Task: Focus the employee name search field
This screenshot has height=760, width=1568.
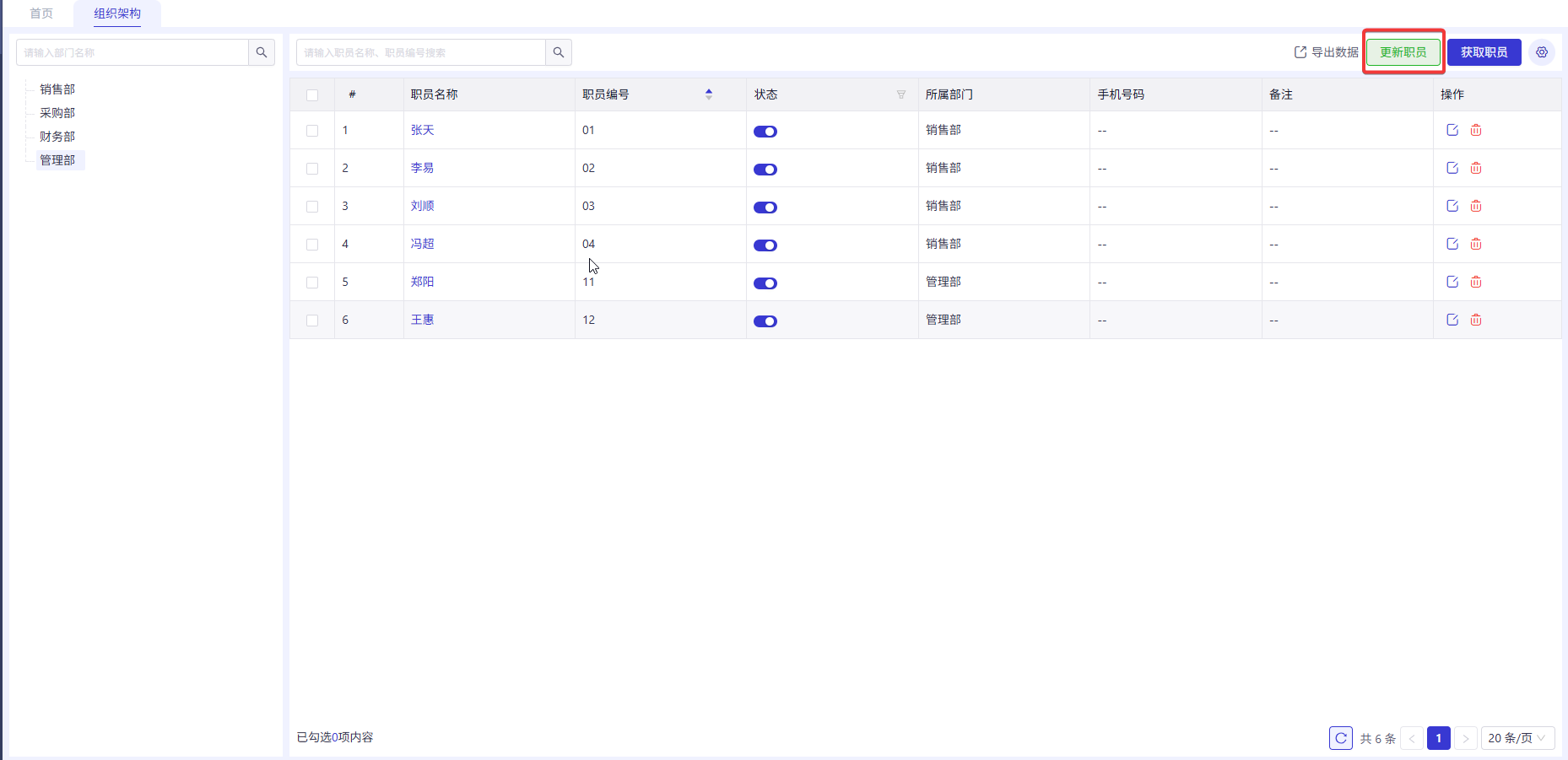Action: click(421, 52)
